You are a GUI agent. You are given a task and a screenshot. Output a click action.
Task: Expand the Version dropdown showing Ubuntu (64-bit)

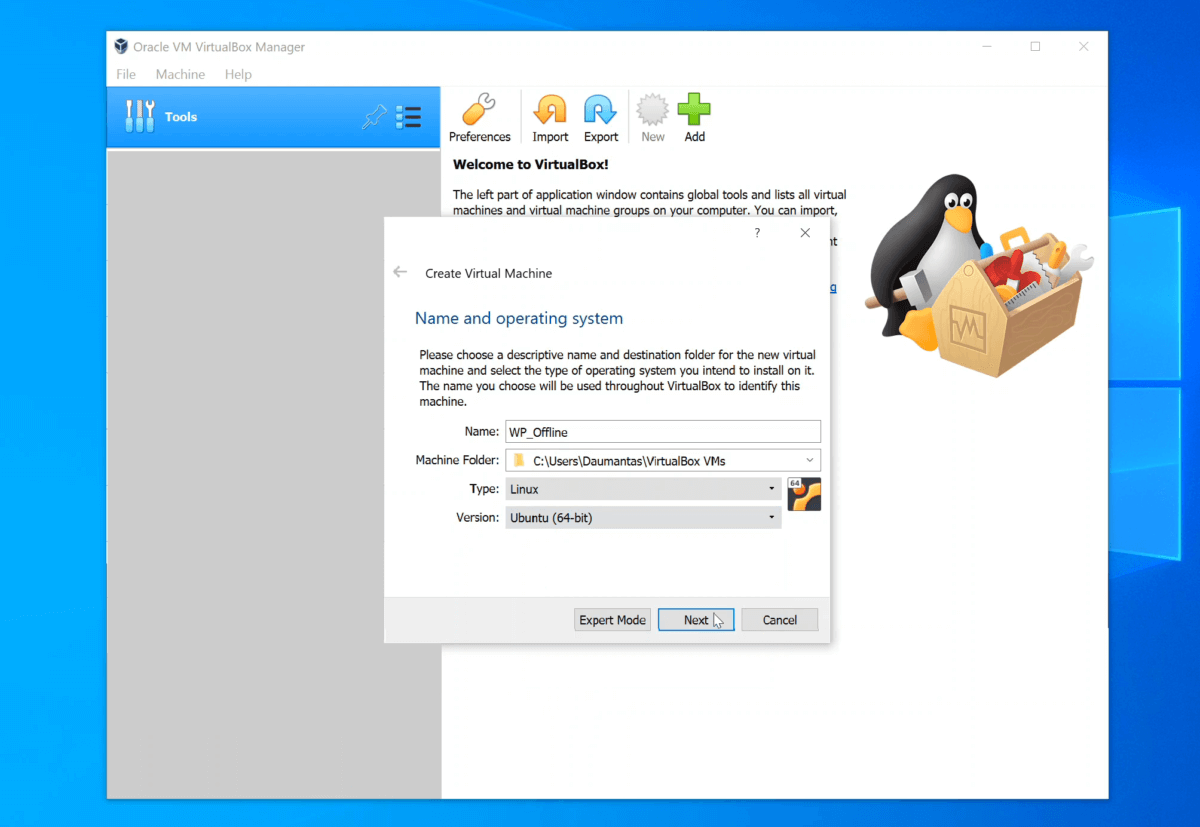pyautogui.click(x=643, y=517)
